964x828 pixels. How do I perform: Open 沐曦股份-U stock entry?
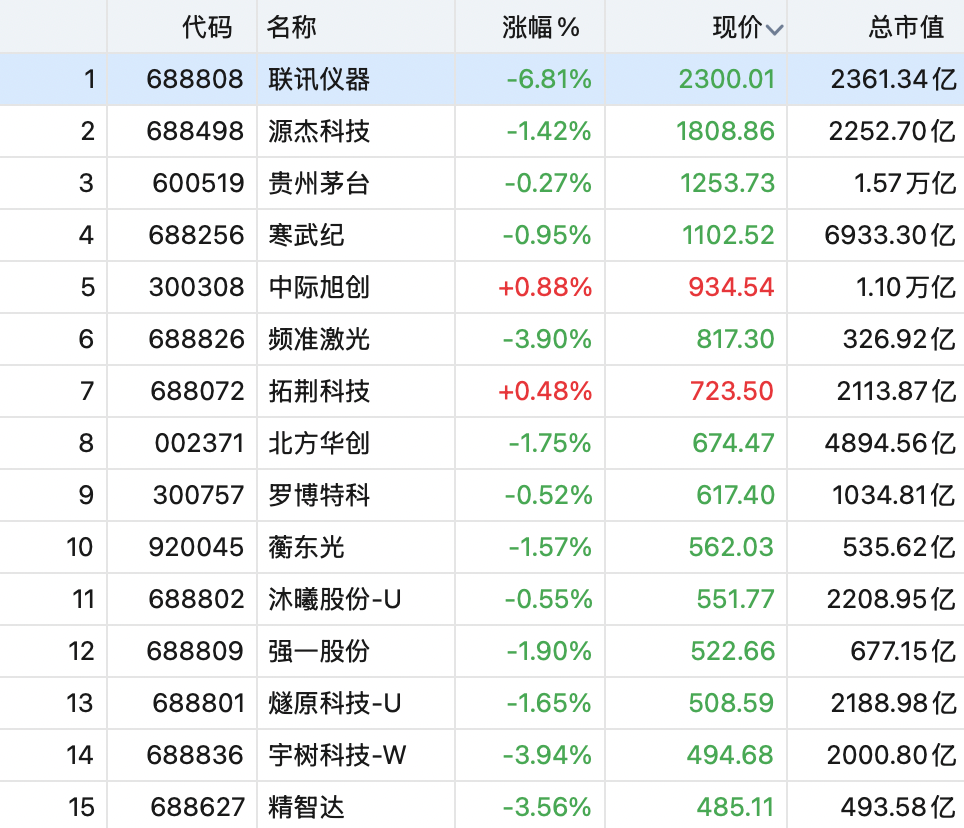(x=335, y=599)
